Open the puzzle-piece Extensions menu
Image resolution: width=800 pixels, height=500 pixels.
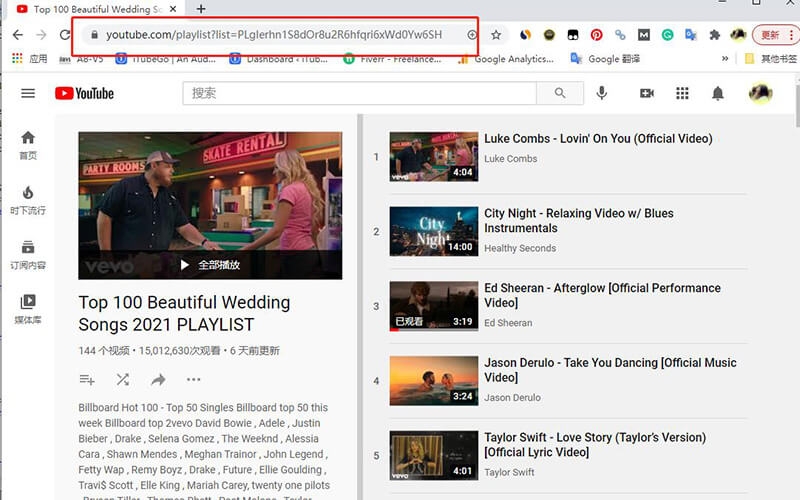click(714, 35)
